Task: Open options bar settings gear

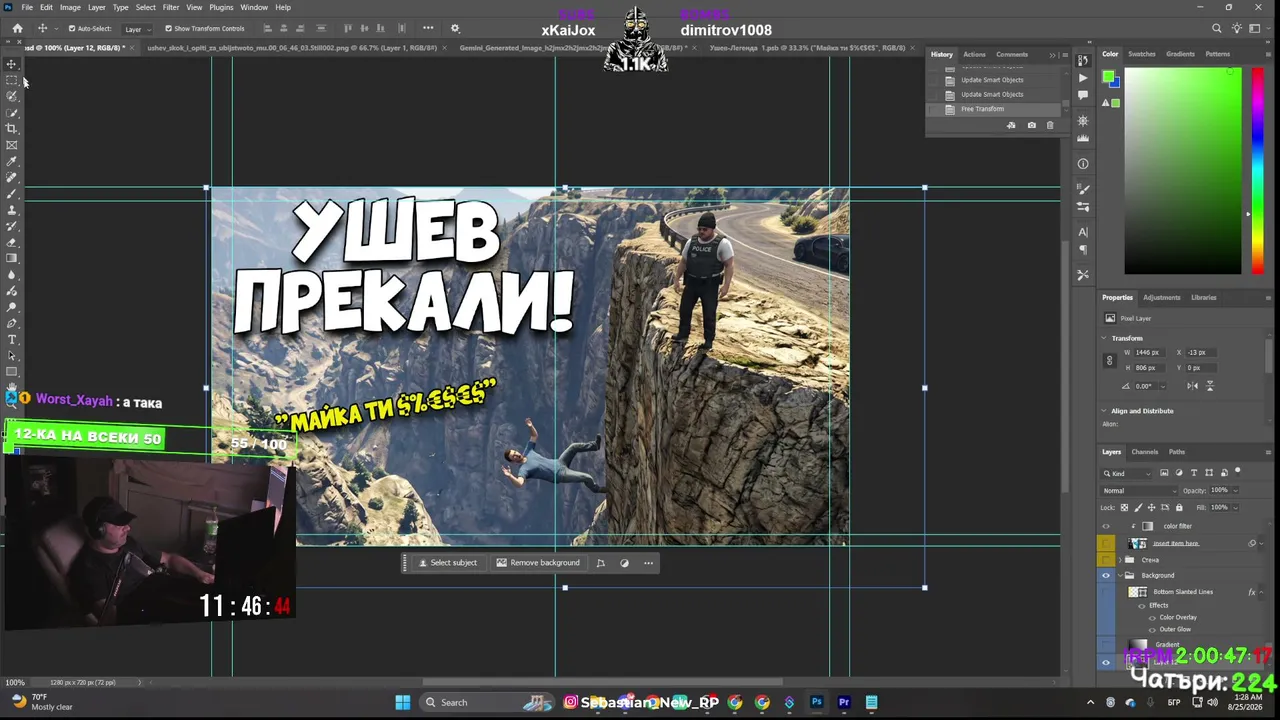Action: [455, 29]
